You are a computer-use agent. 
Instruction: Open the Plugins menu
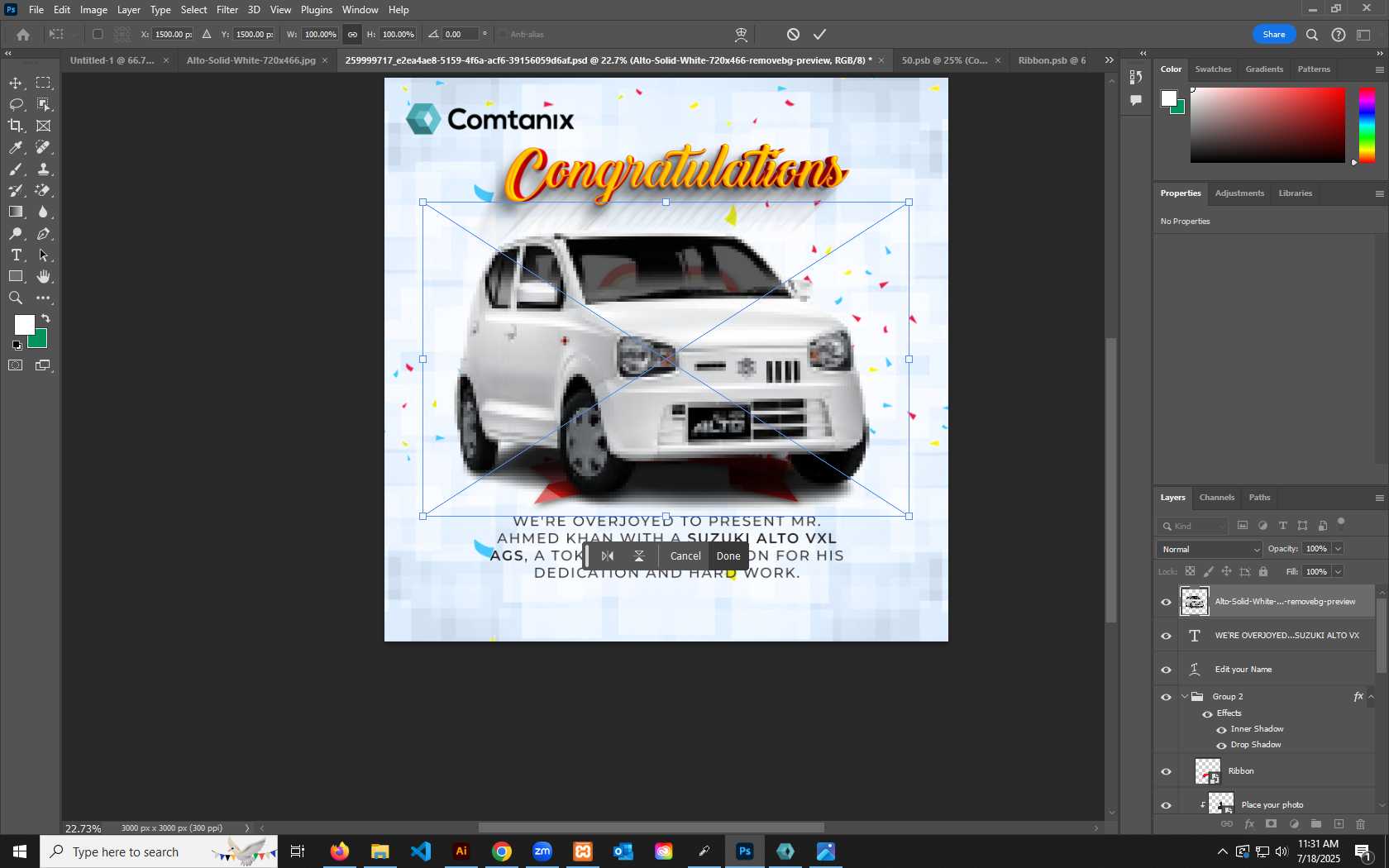pyautogui.click(x=317, y=10)
